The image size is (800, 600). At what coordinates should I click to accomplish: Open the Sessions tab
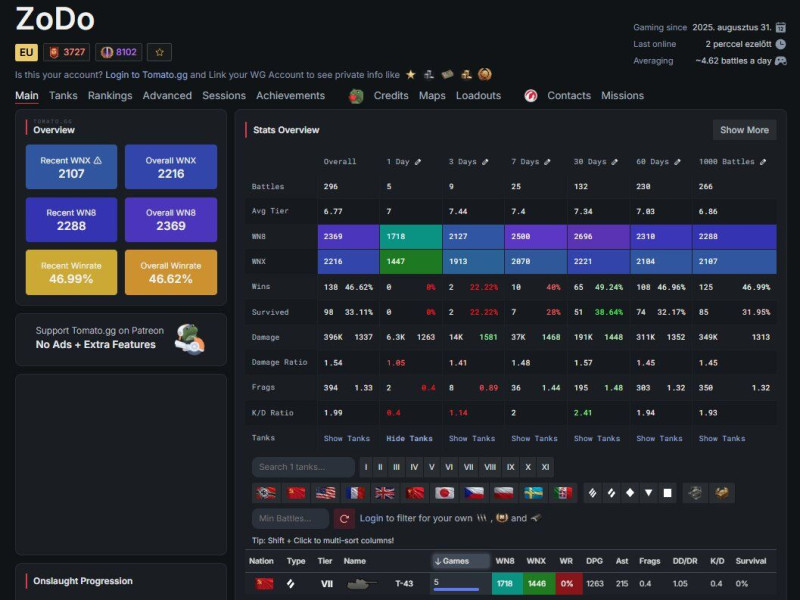(224, 95)
